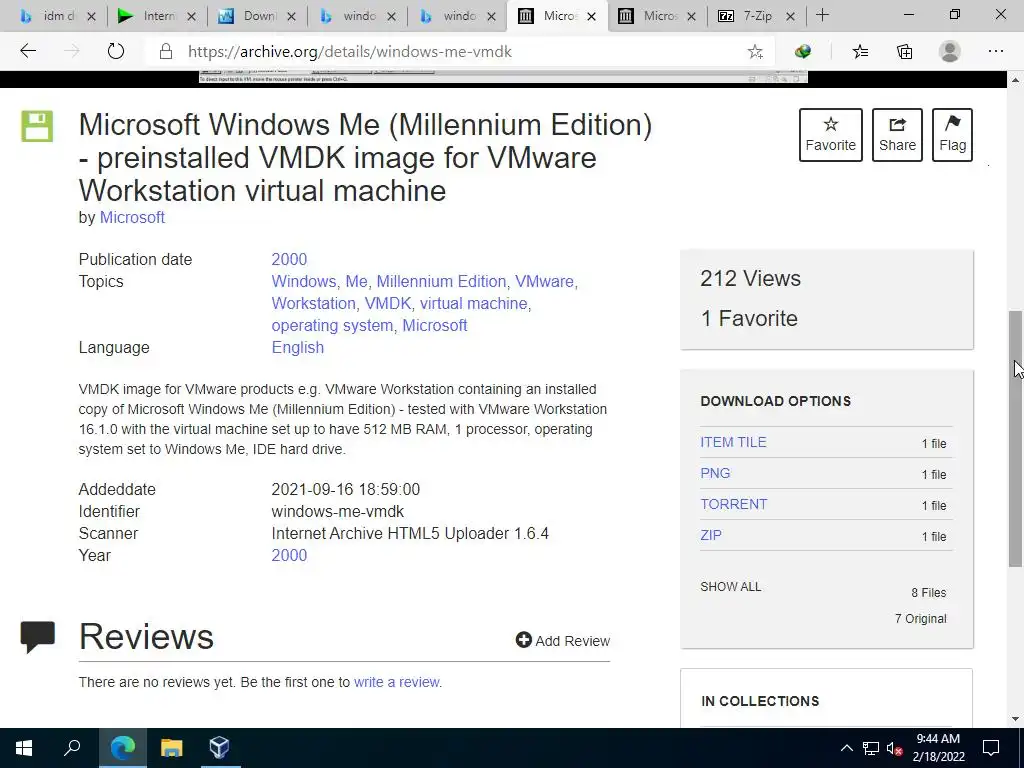
Task: Open the Edge Settings and more menu
Action: 995,51
